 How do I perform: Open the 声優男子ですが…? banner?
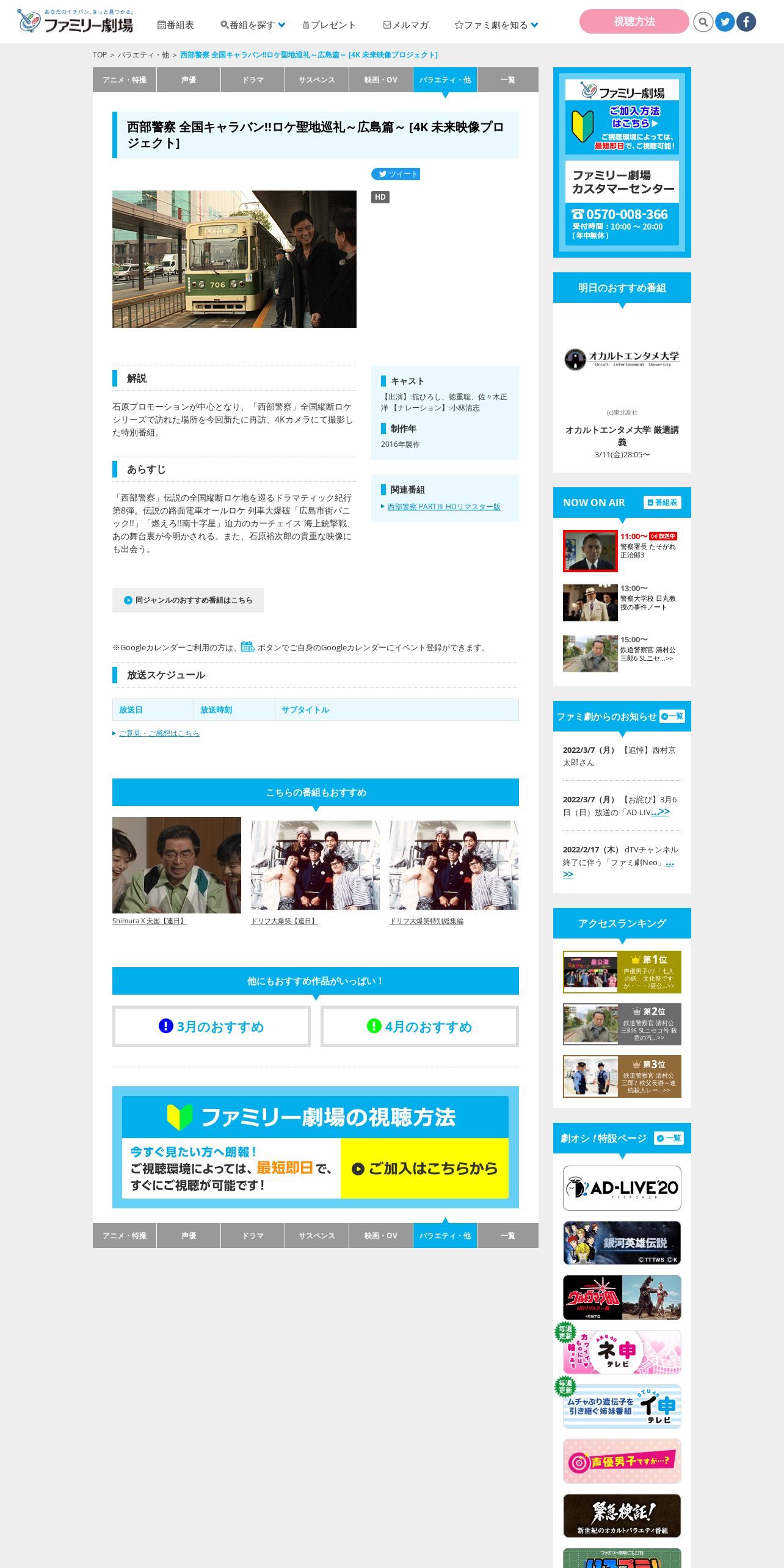622,1461
